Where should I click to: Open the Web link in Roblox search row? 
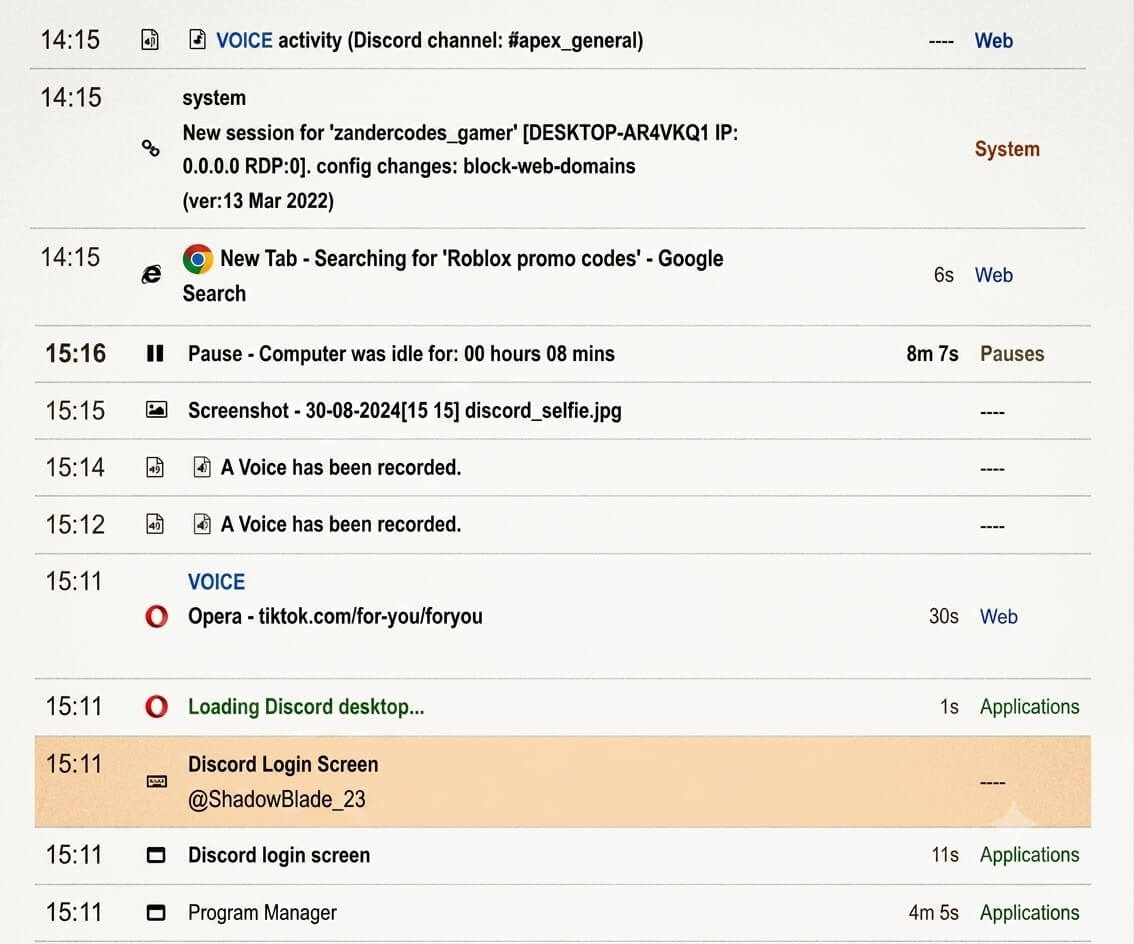[994, 275]
